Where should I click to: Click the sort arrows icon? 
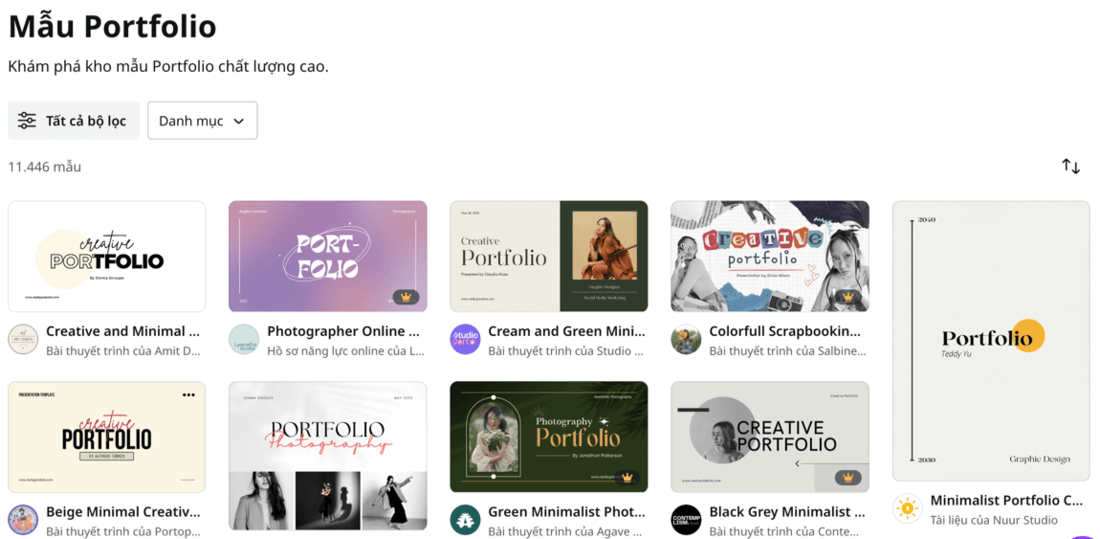coord(1071,166)
